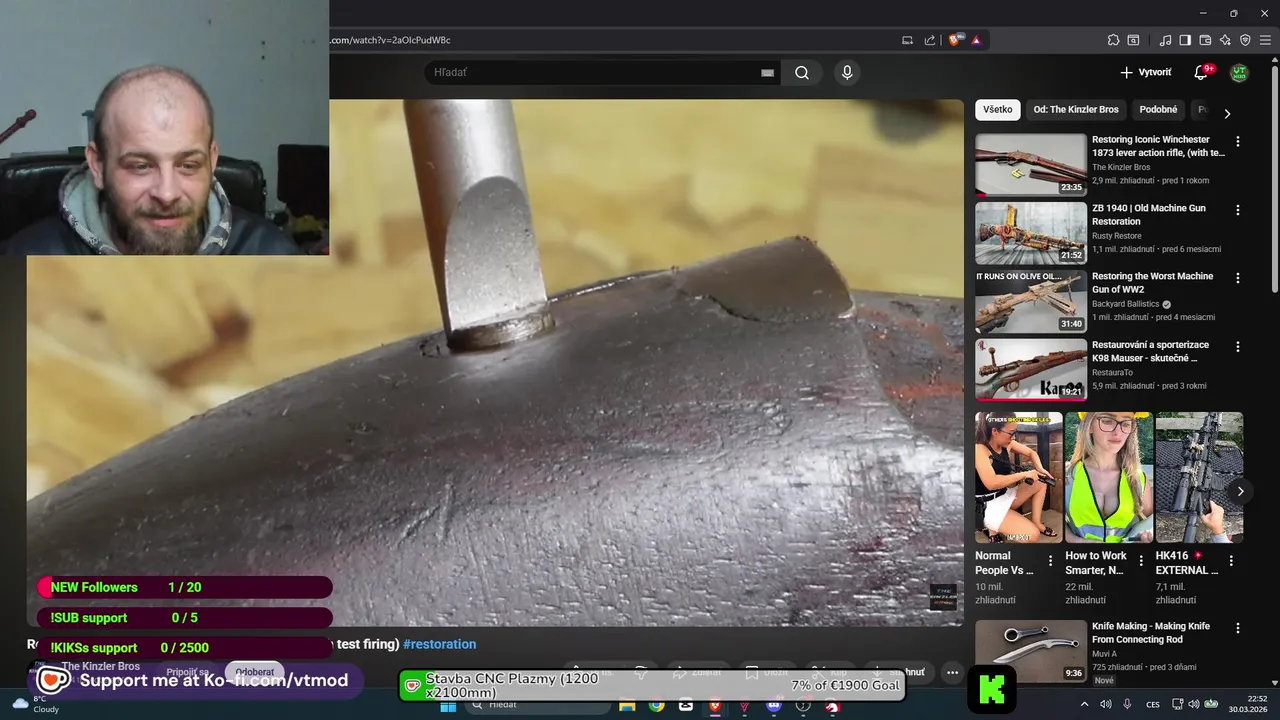1280x720 pixels.
Task: Open the #restoration hashtag link
Action: [439, 644]
